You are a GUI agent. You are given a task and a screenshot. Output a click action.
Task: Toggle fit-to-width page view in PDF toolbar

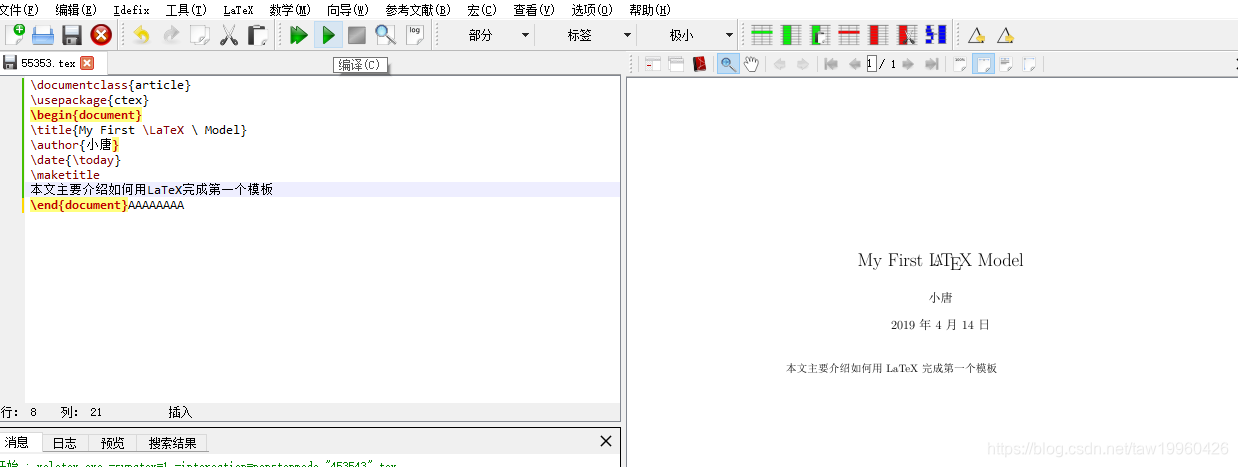coord(983,64)
